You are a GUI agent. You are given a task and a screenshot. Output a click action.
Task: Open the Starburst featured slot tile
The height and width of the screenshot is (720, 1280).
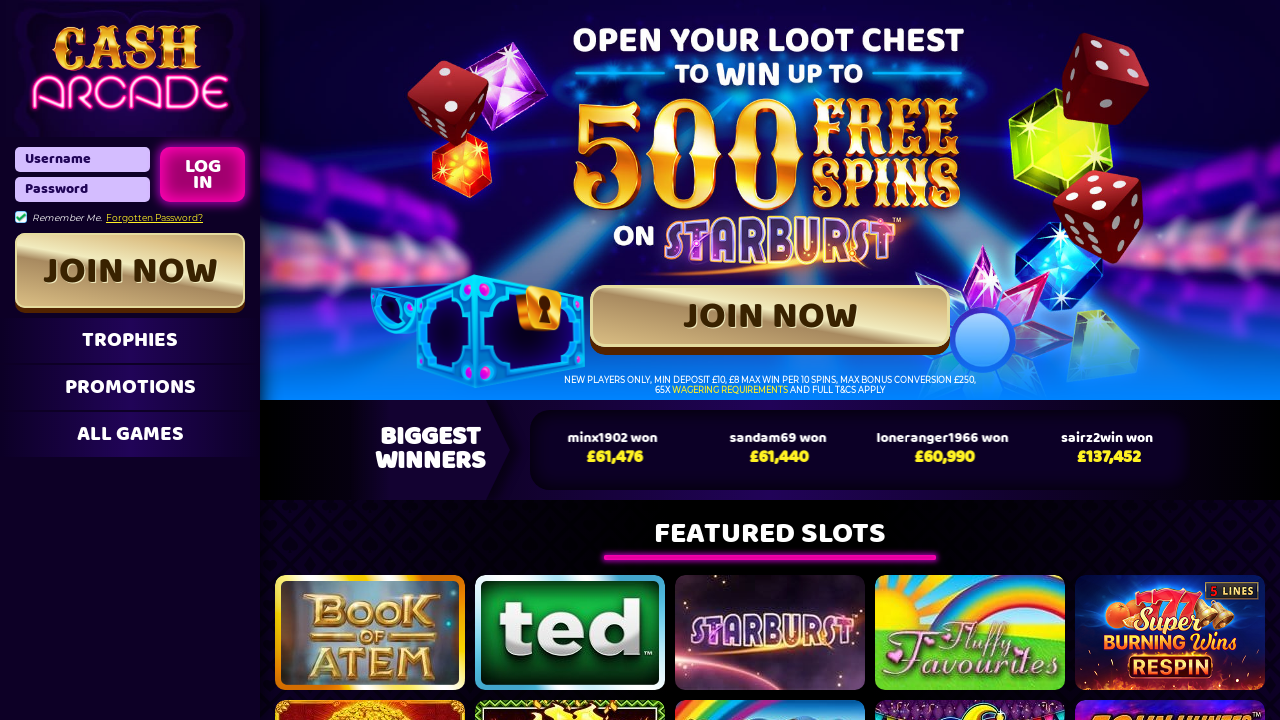[x=770, y=632]
